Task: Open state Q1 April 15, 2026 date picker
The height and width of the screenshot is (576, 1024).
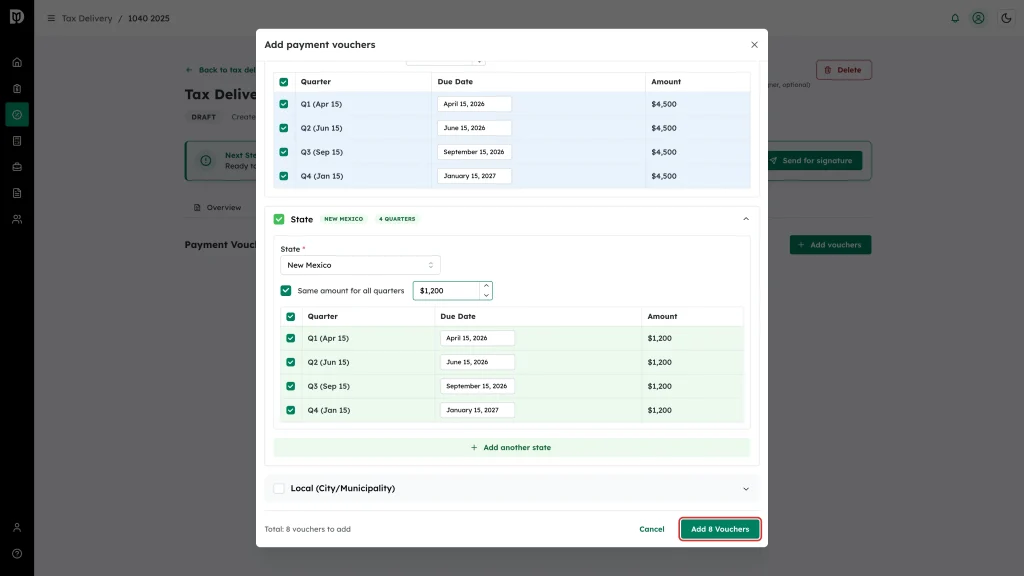Action: click(477, 338)
